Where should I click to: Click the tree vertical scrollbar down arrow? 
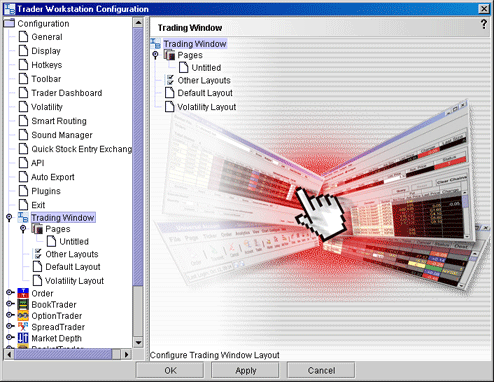(138, 342)
